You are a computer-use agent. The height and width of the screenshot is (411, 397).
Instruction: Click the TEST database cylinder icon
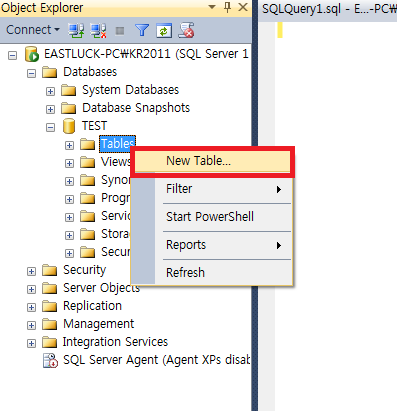(x=69, y=126)
